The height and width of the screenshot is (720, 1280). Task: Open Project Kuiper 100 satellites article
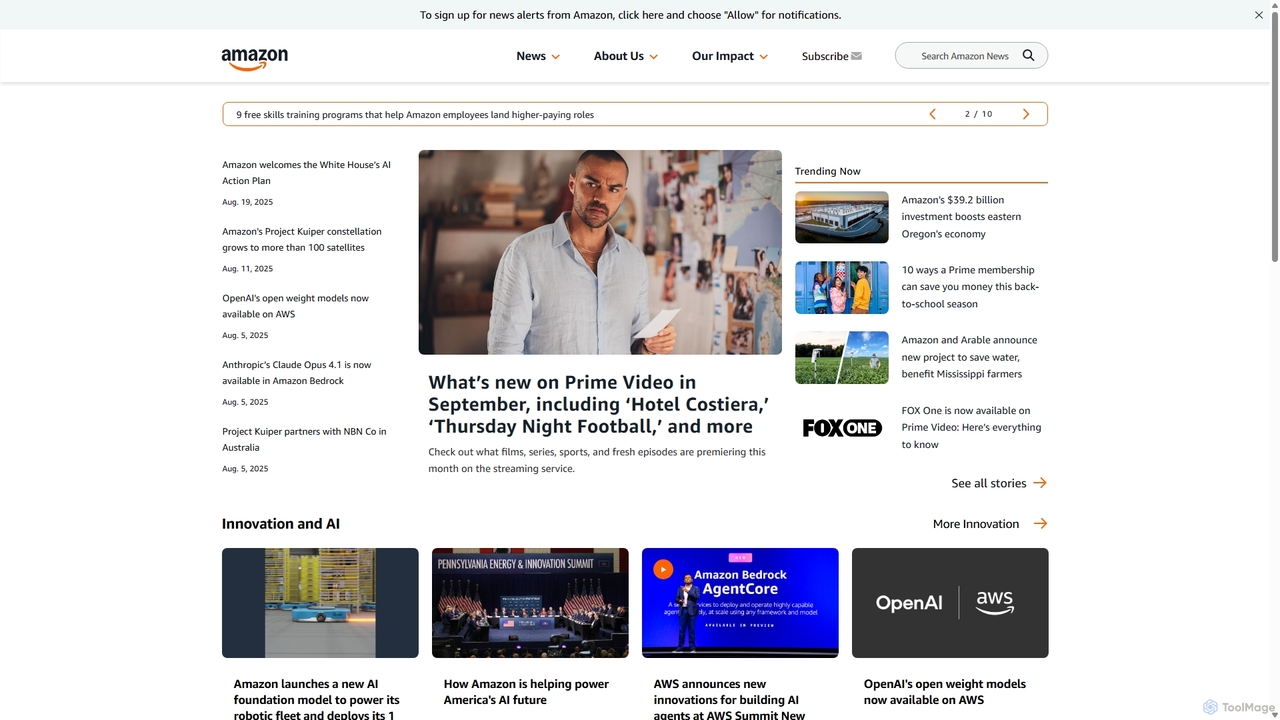point(302,239)
